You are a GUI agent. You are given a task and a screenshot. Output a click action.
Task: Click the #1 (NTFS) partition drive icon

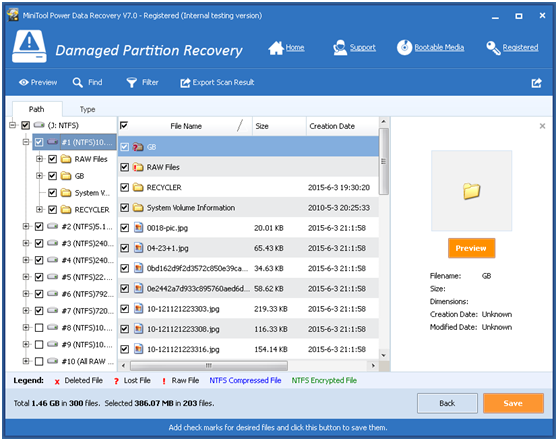[x=52, y=142]
